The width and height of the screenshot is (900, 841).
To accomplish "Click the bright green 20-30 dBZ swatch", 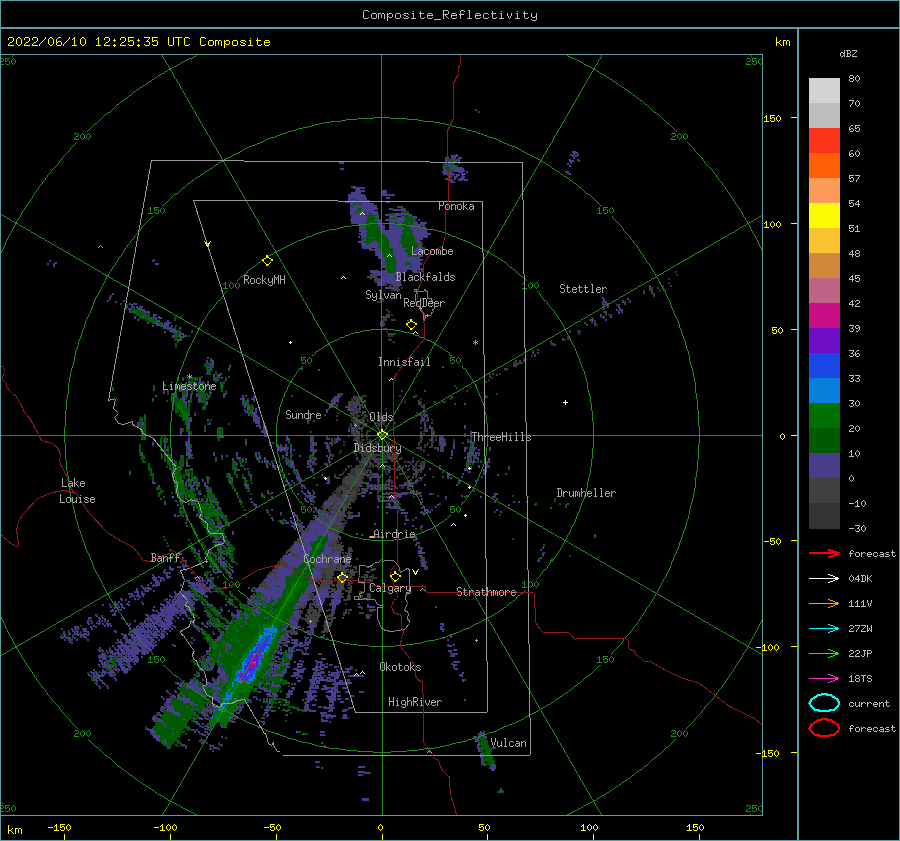I will 824,416.
